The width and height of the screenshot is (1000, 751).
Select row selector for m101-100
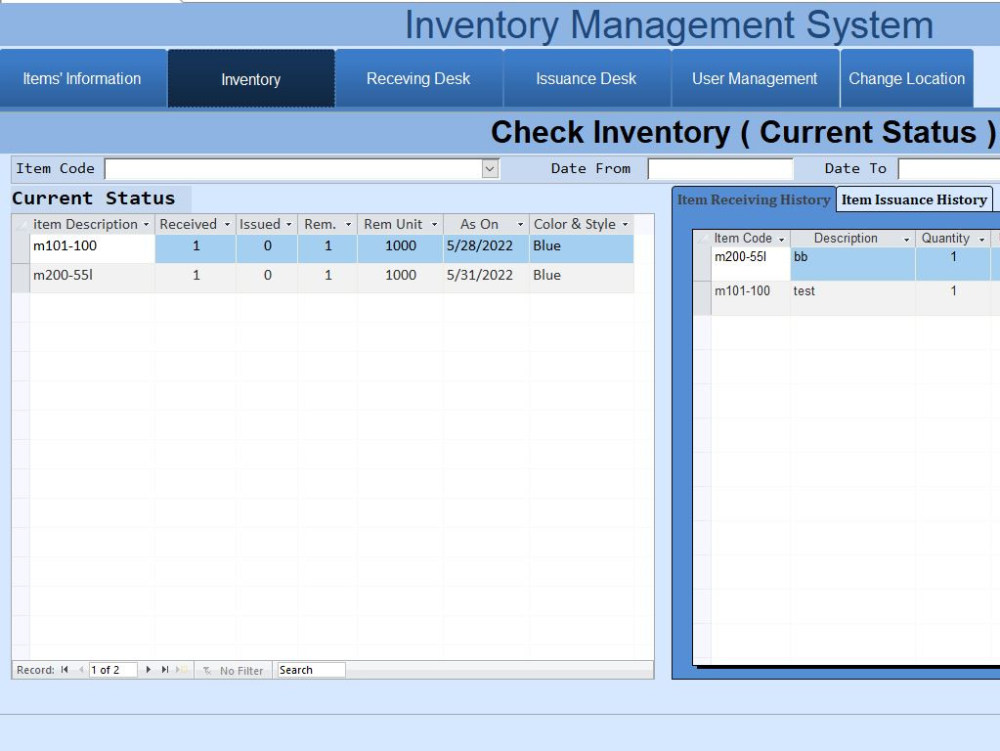pyautogui.click(x=20, y=249)
